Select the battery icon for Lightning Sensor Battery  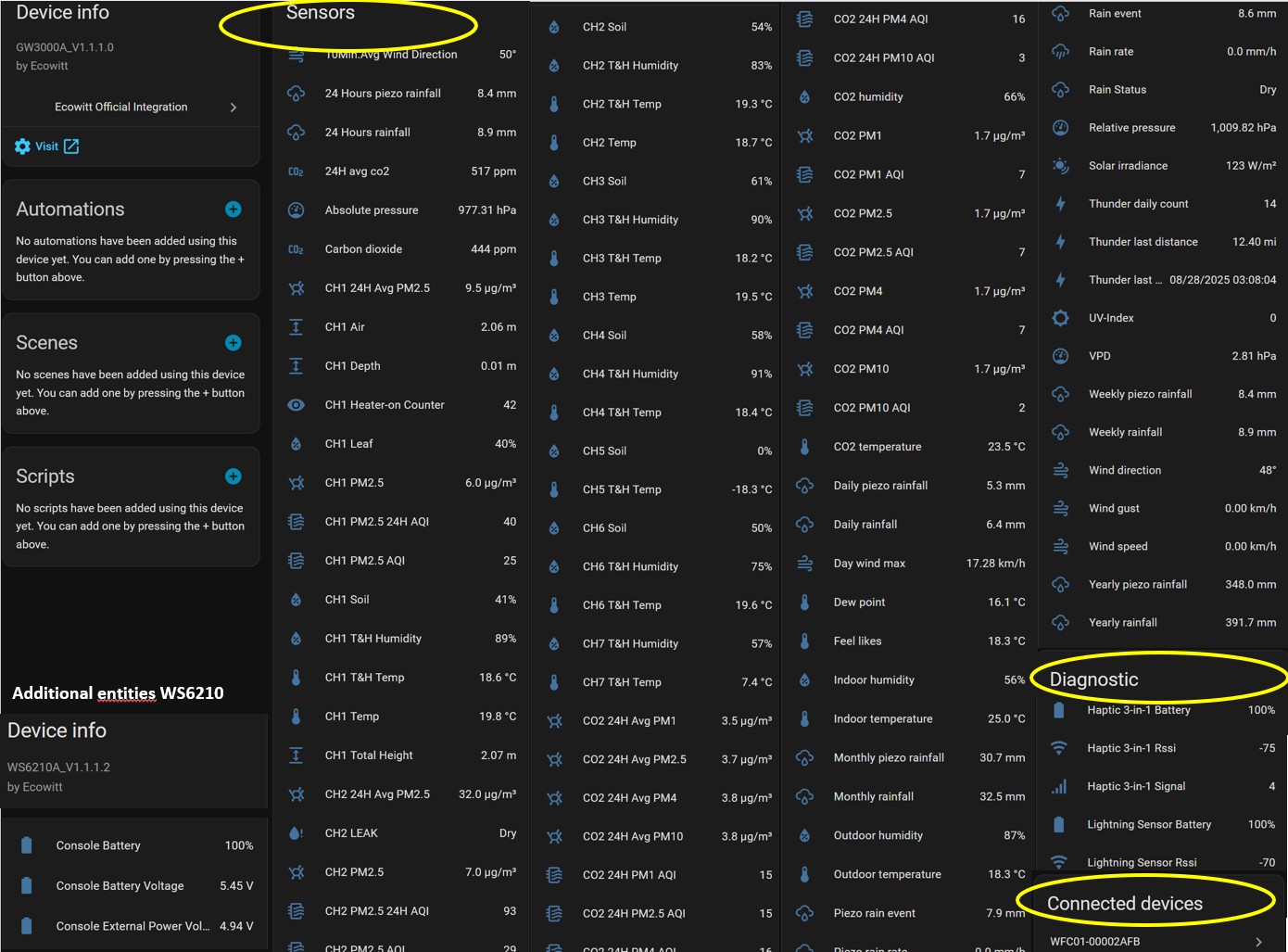click(1059, 824)
